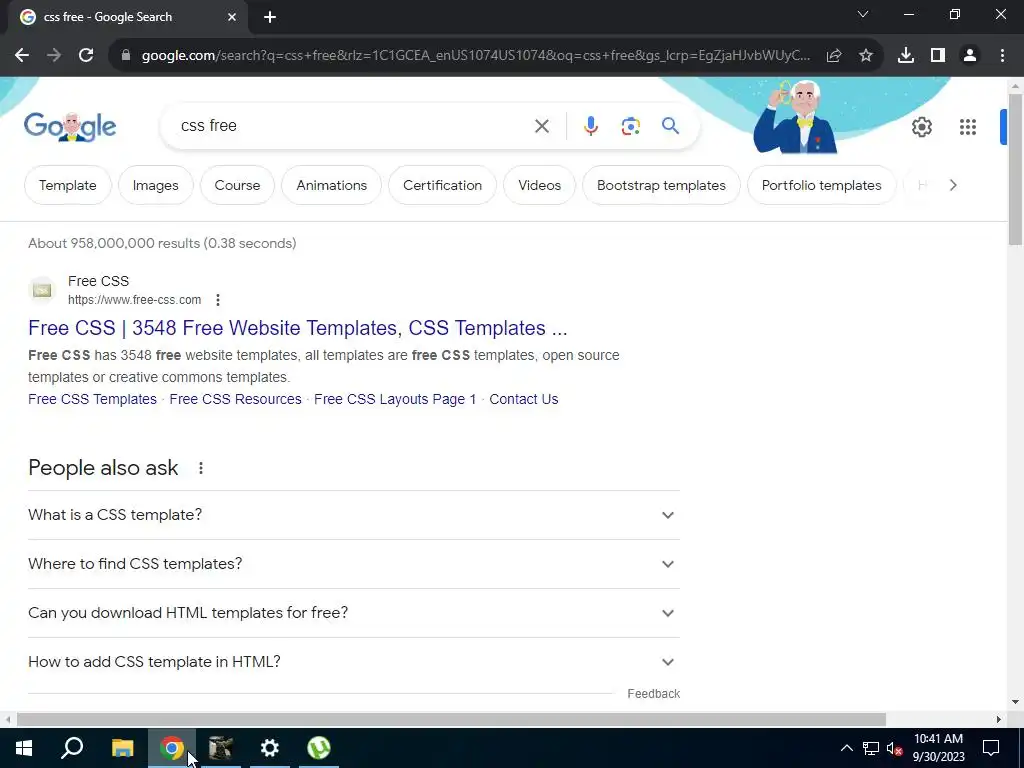Expand 'What is a CSS template?' question

tap(353, 515)
